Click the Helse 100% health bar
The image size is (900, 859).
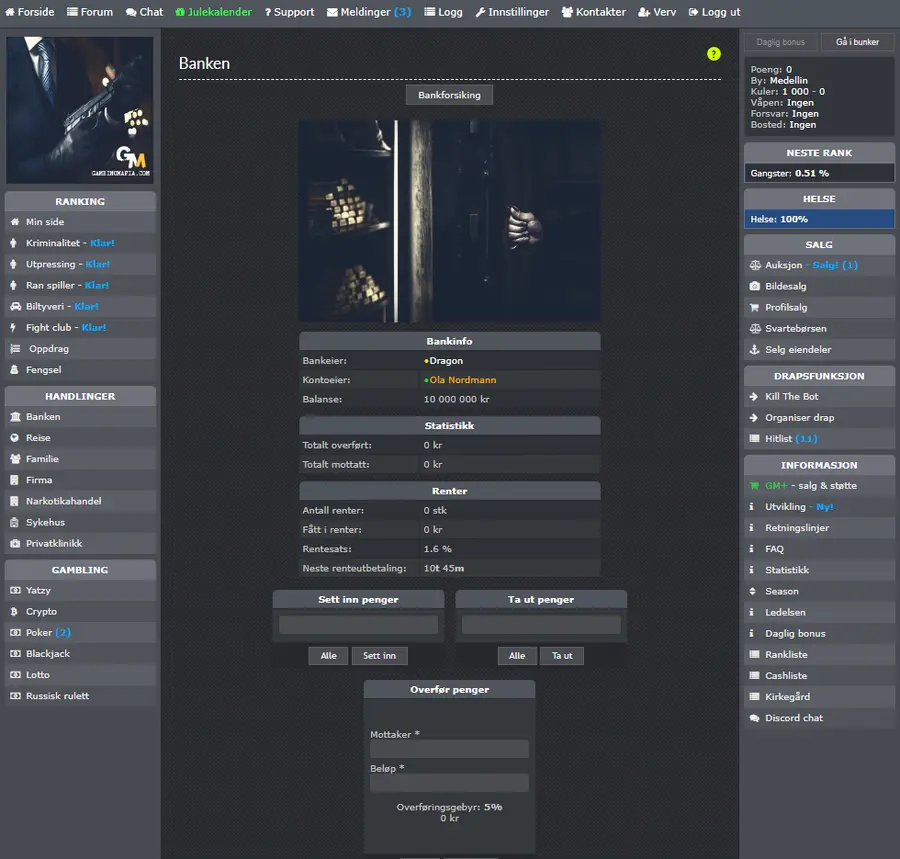pyautogui.click(x=819, y=219)
